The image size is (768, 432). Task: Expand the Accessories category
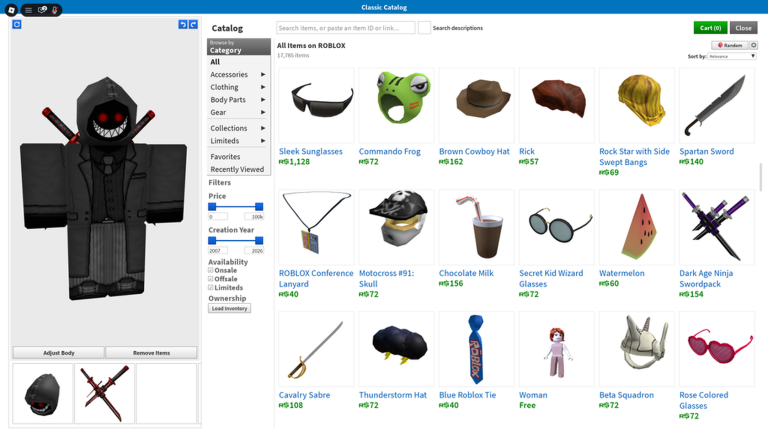point(238,74)
